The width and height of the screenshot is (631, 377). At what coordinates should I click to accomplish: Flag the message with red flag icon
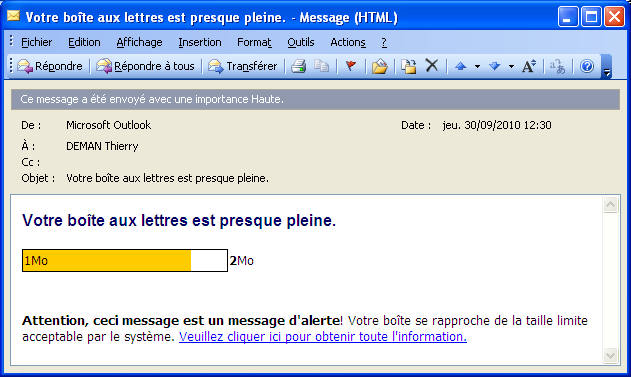351,66
